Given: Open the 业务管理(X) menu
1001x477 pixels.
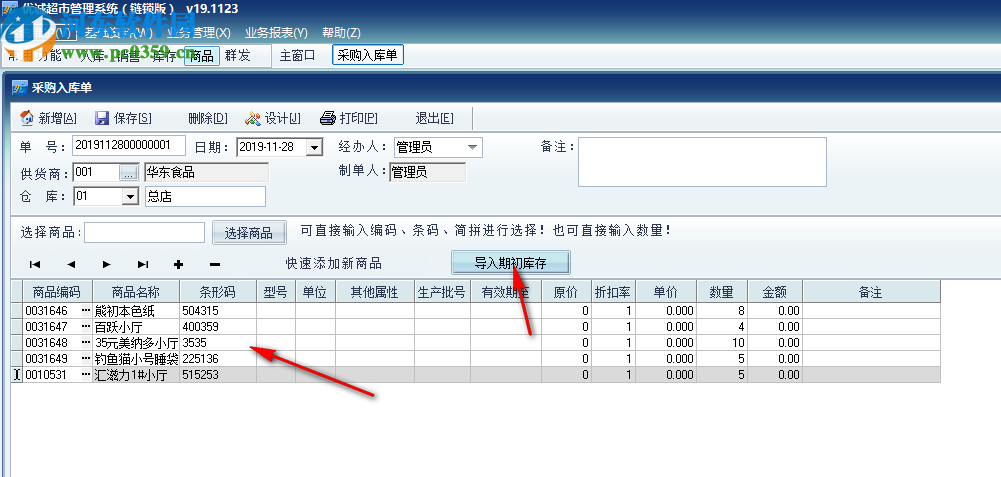Looking at the screenshot, I should (x=199, y=33).
